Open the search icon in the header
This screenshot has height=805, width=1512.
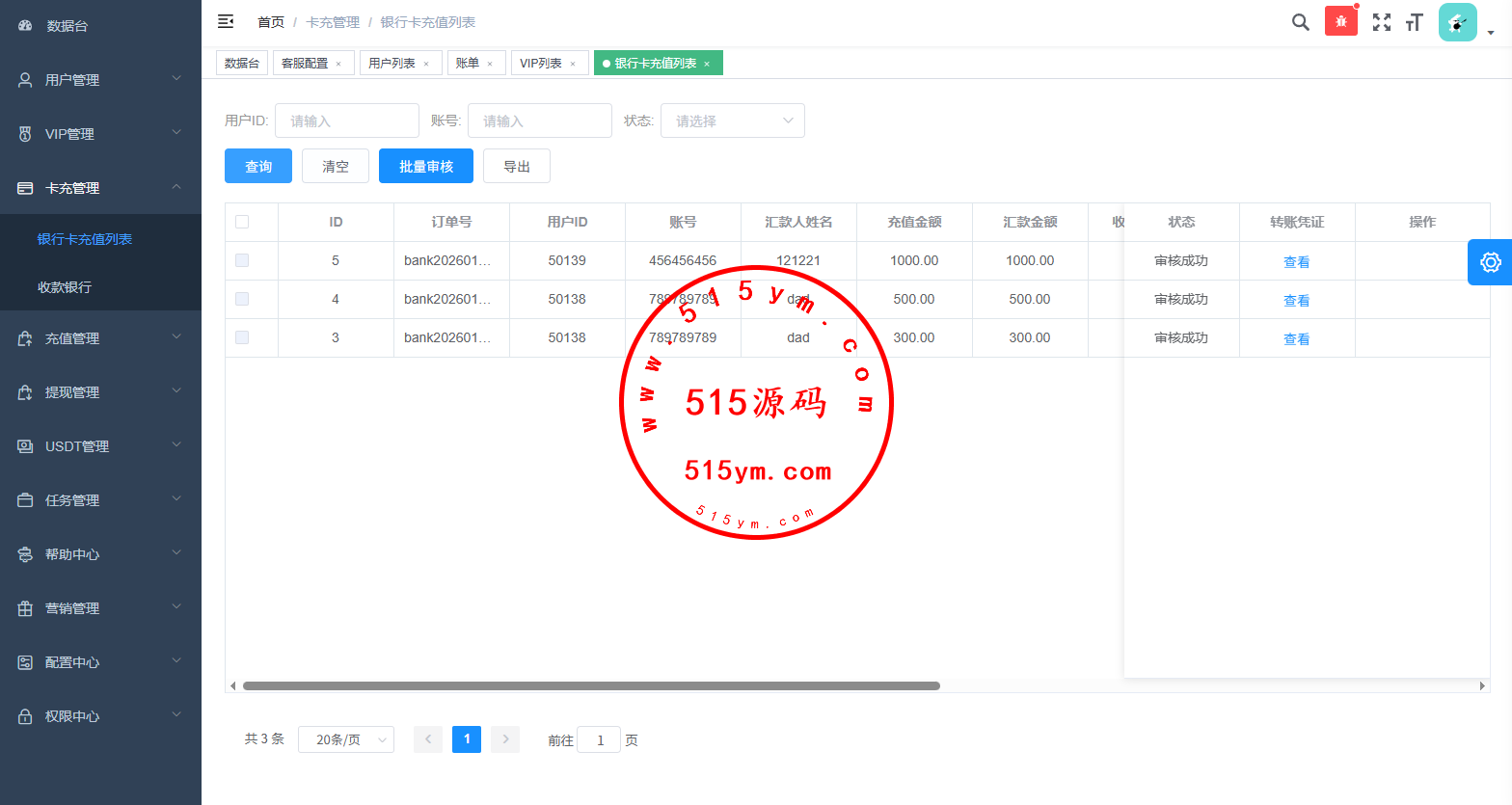pos(1300,22)
